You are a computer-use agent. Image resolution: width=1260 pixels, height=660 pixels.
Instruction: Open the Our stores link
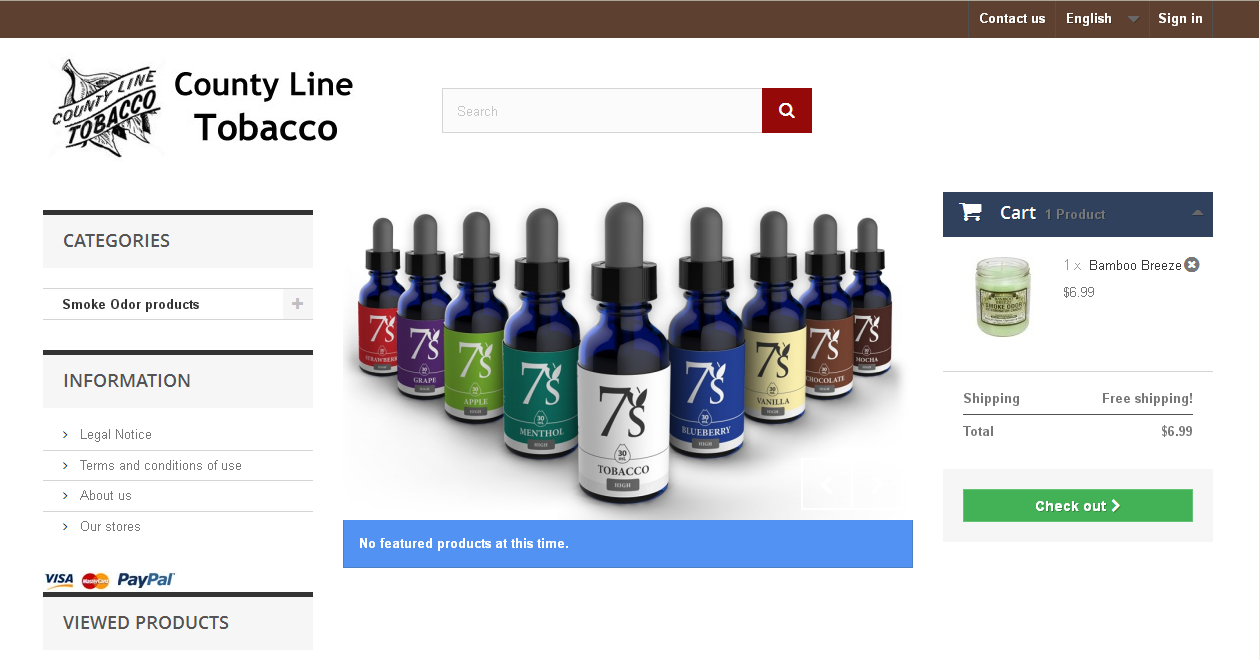(x=110, y=526)
